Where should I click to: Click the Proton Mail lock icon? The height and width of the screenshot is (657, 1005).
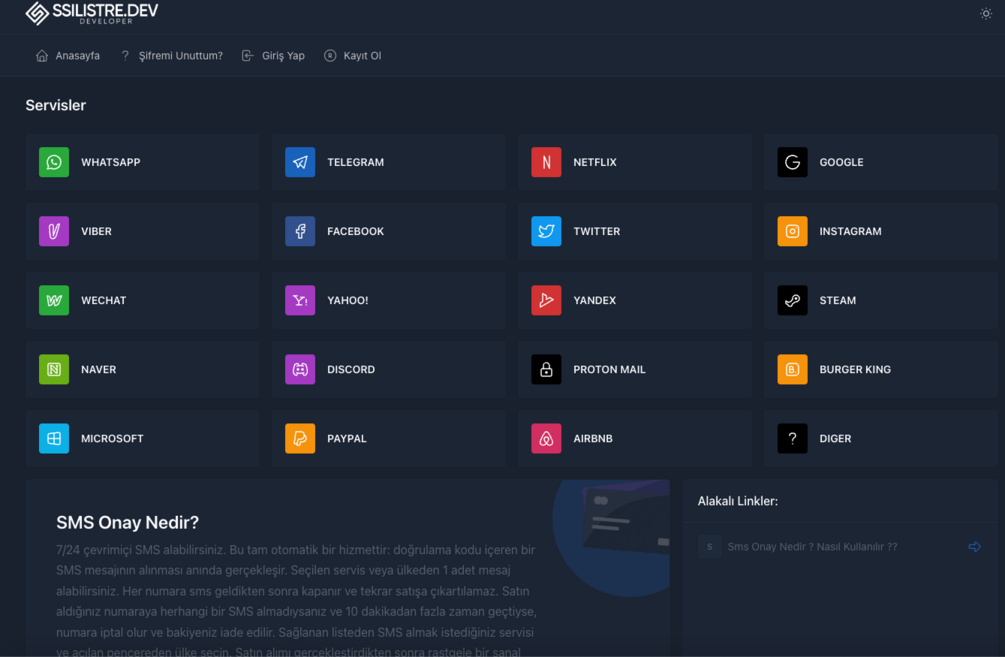(546, 370)
